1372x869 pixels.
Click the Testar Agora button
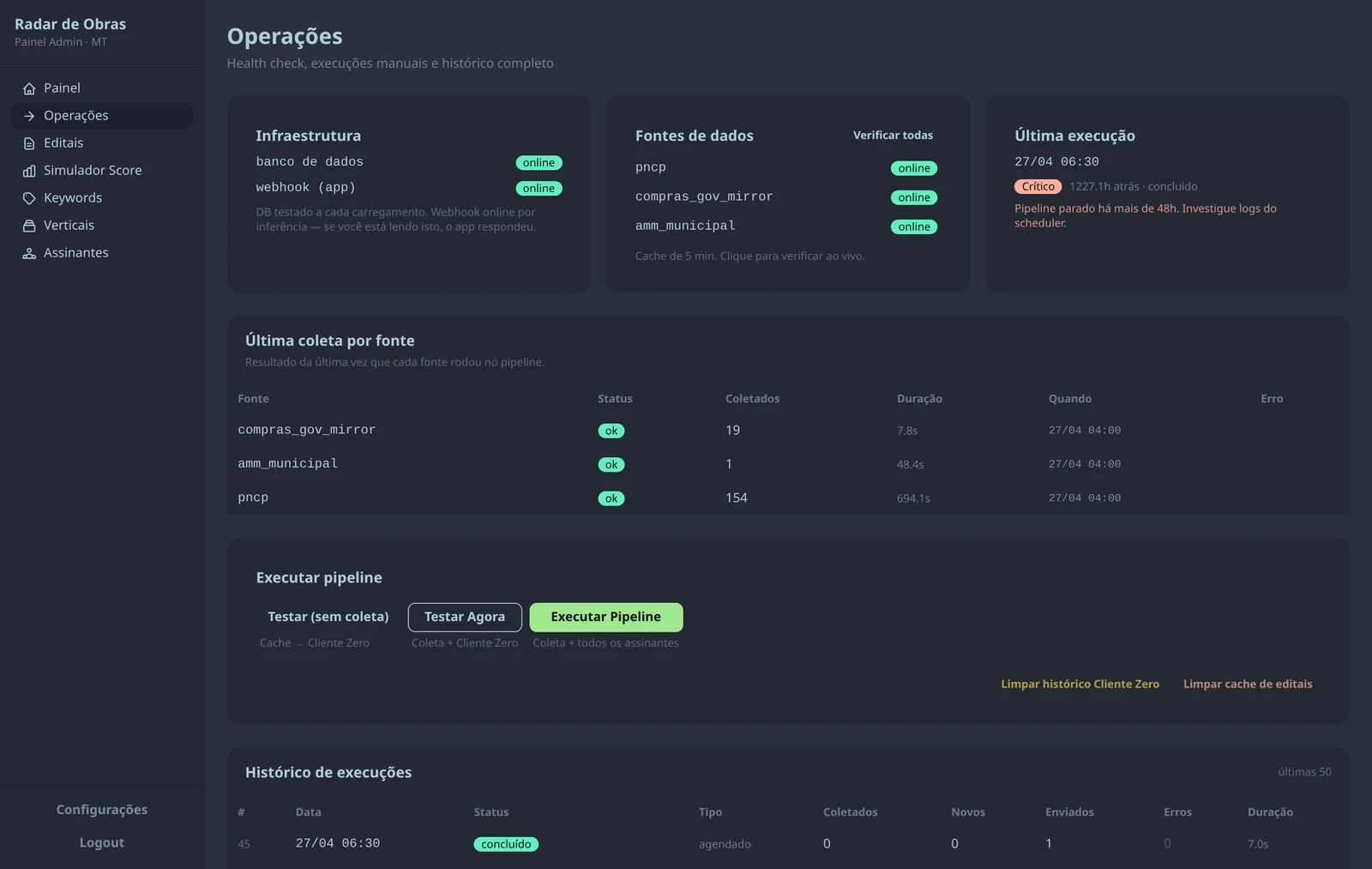[x=465, y=617]
